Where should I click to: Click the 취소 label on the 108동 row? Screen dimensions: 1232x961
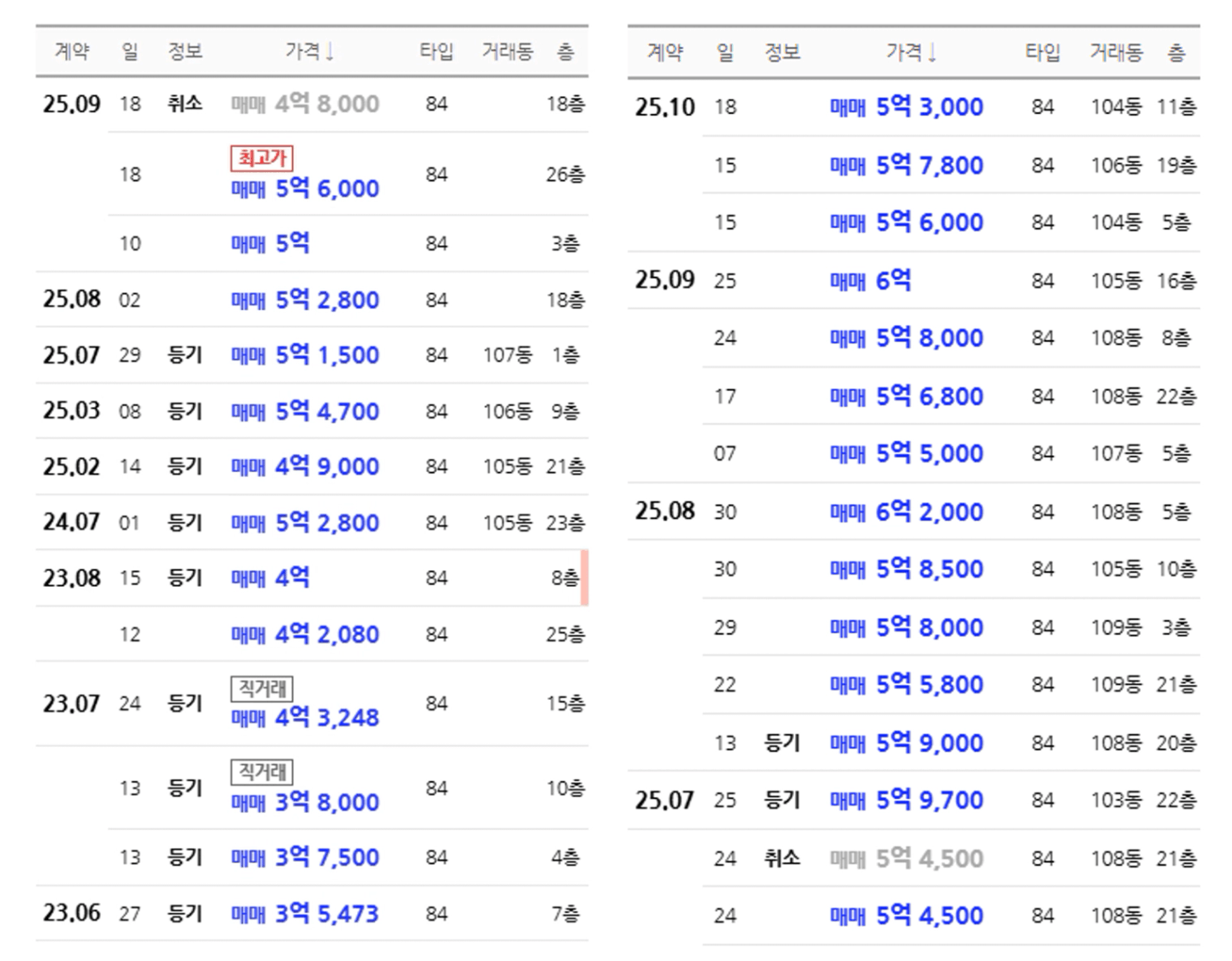click(x=782, y=858)
